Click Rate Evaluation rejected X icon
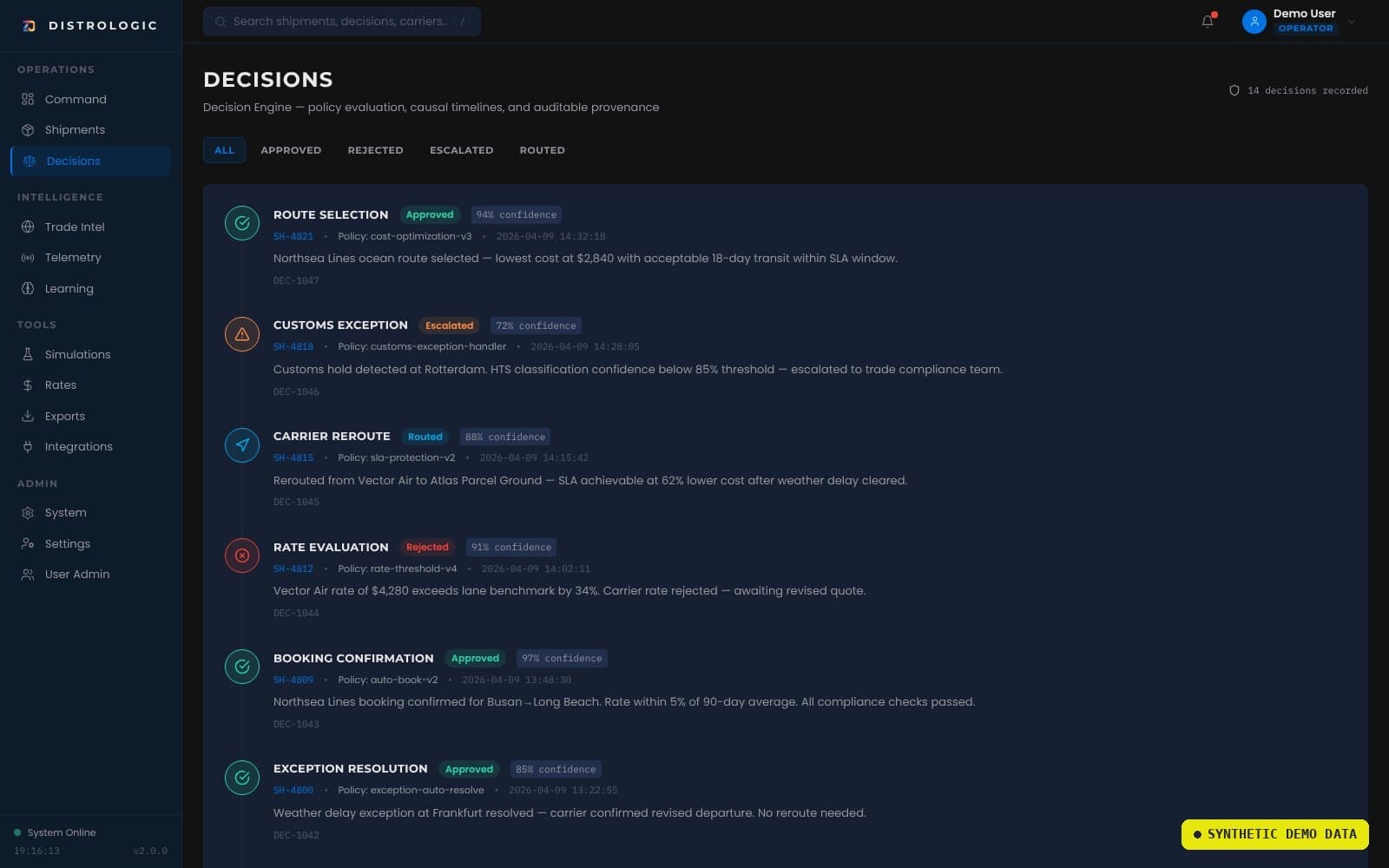 point(242,556)
